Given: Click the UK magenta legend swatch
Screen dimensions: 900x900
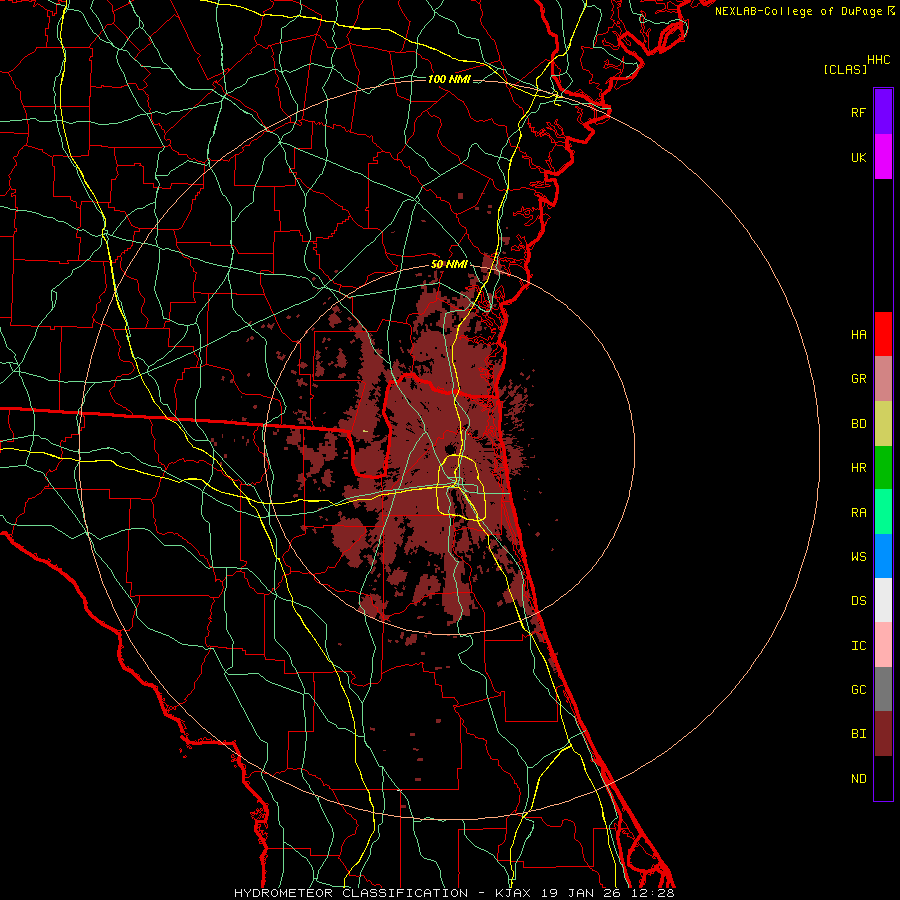Looking at the screenshot, I should (x=883, y=157).
